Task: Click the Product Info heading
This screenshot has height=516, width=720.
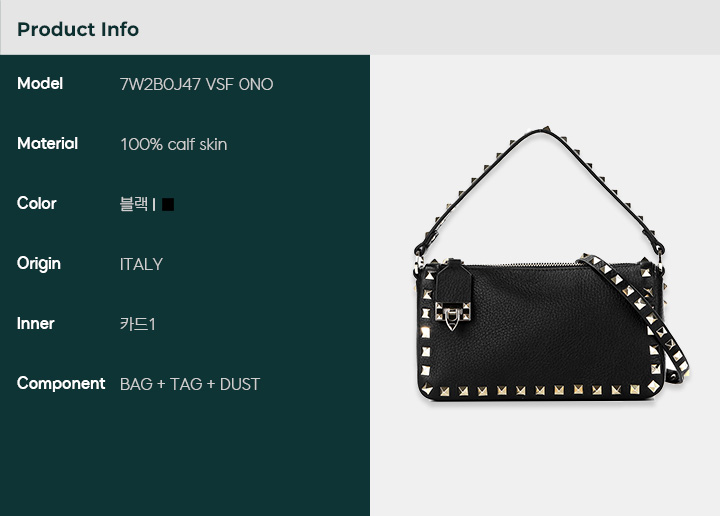Action: click(x=78, y=29)
